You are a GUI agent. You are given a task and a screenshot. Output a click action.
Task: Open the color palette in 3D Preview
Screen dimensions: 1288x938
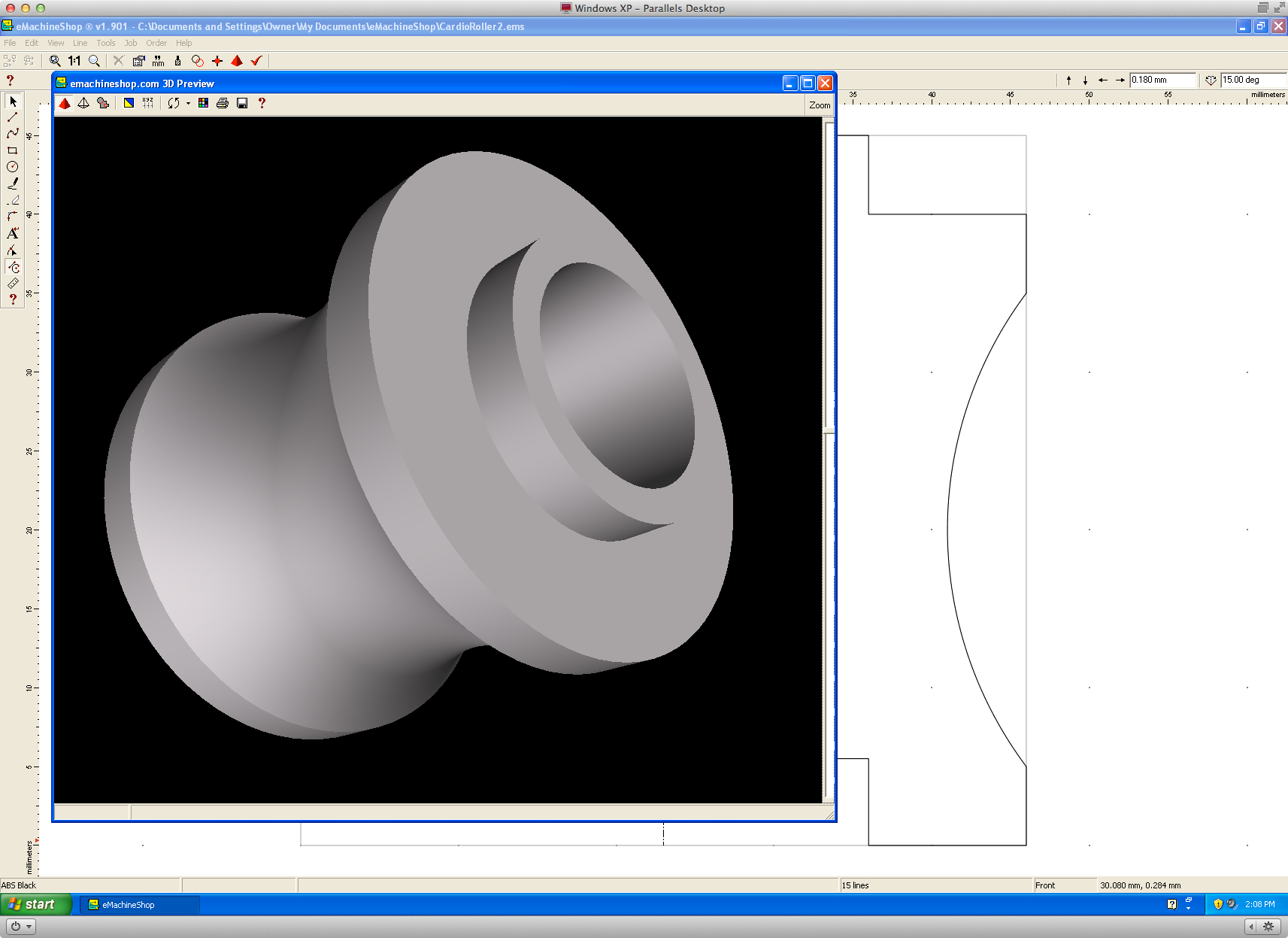[203, 104]
